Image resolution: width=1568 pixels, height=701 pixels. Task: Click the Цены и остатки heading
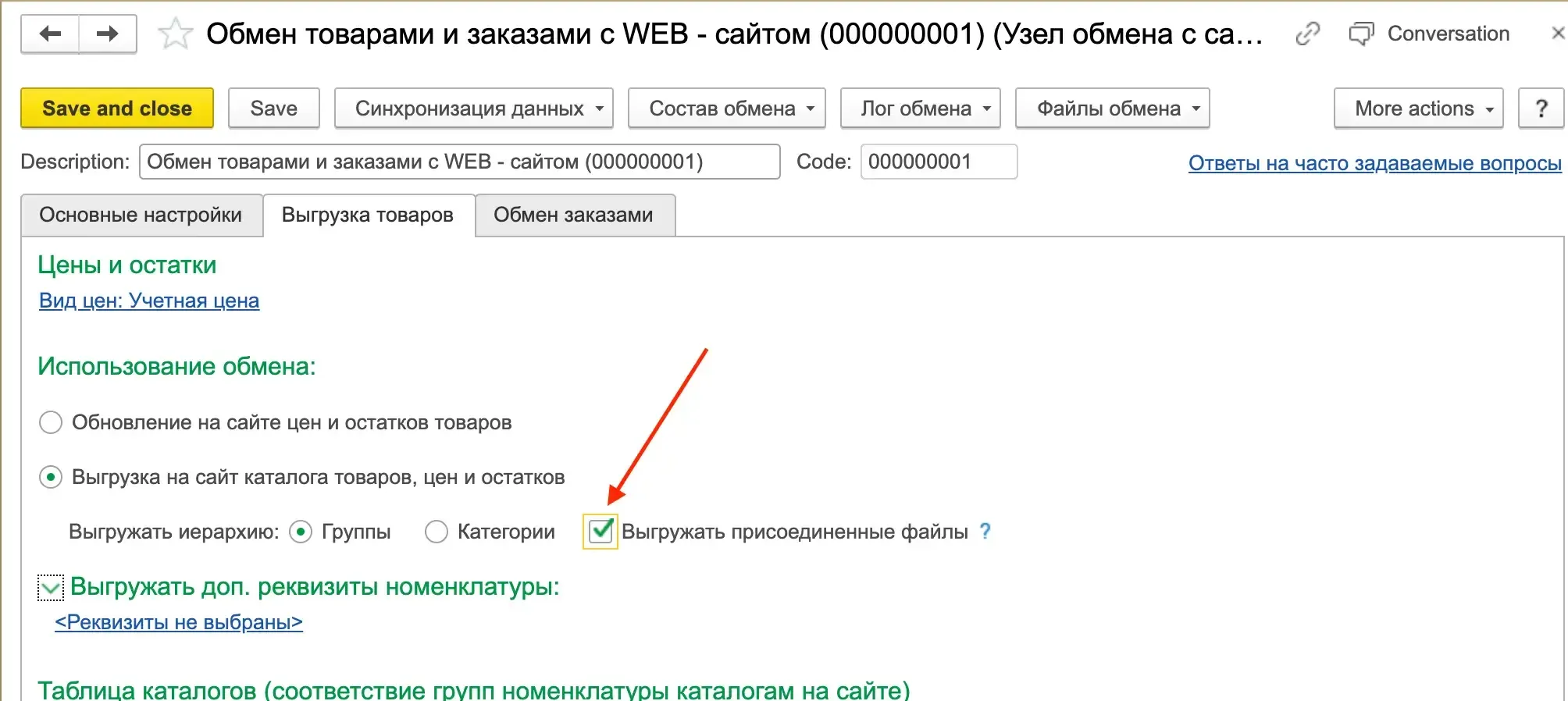point(127,265)
